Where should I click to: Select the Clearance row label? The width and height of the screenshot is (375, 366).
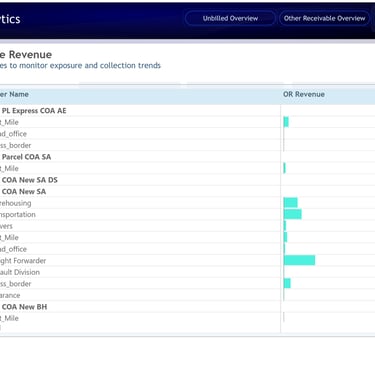pyautogui.click(x=10, y=295)
